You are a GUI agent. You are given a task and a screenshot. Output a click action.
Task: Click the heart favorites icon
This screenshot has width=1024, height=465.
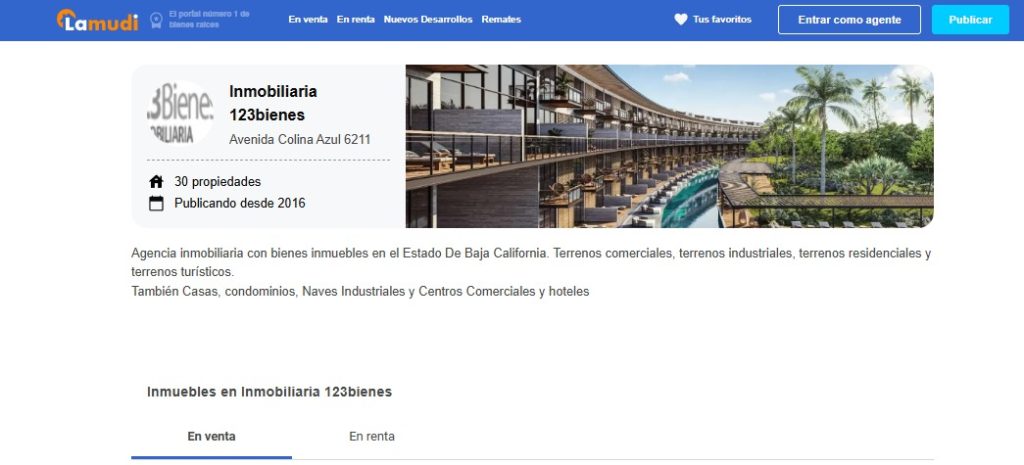[680, 20]
